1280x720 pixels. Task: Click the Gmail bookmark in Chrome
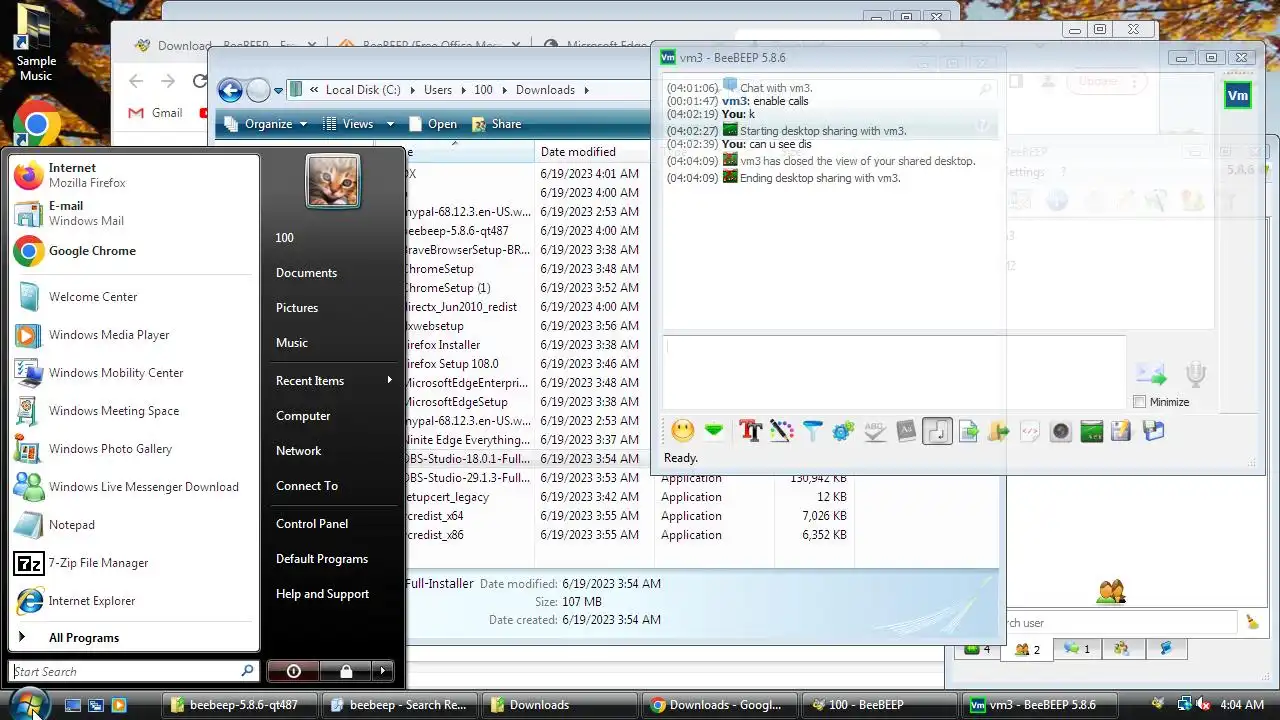156,113
